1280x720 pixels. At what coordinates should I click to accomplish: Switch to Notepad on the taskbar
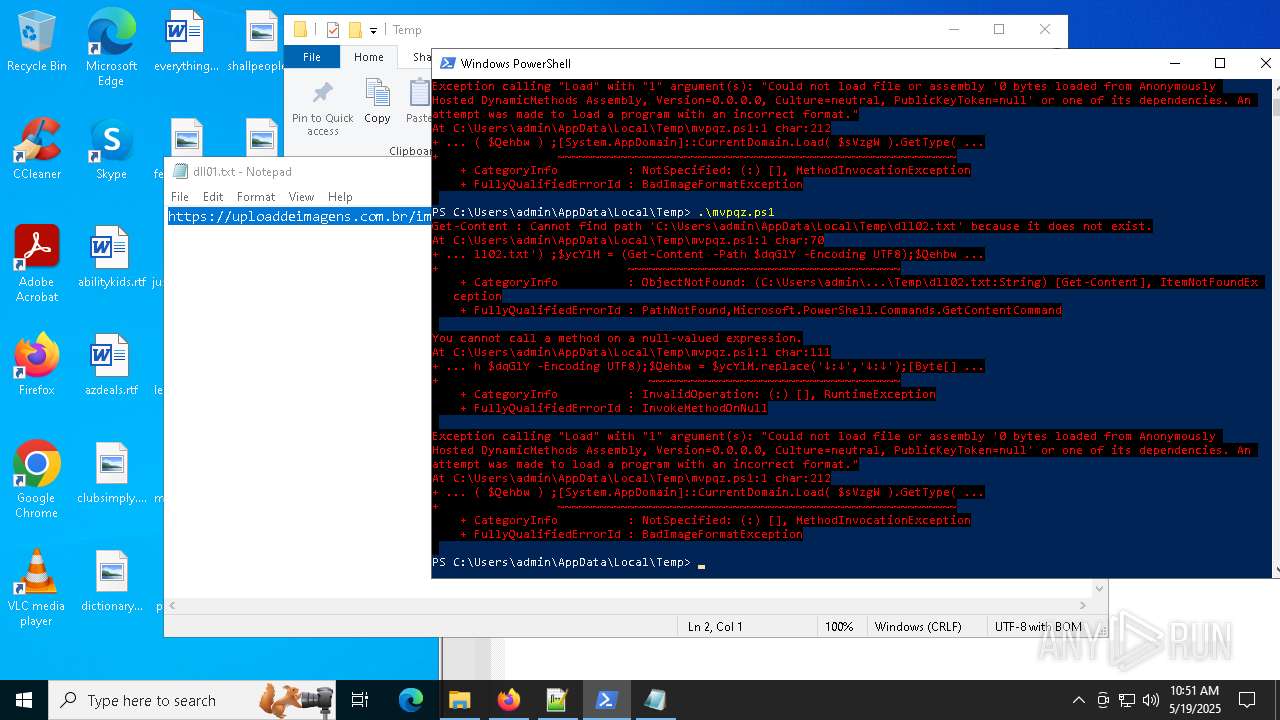pos(655,700)
